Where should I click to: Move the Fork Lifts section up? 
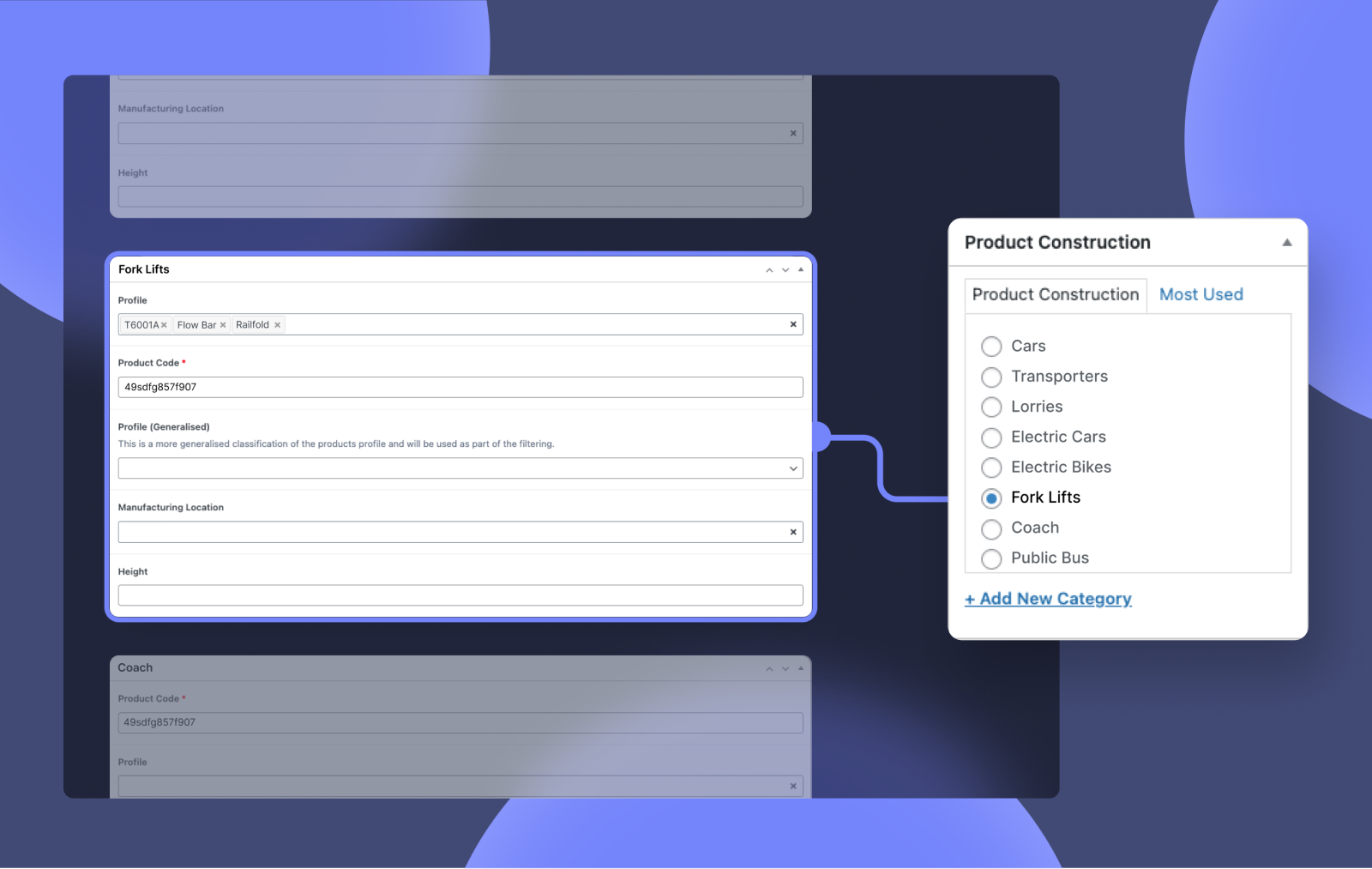tap(768, 269)
